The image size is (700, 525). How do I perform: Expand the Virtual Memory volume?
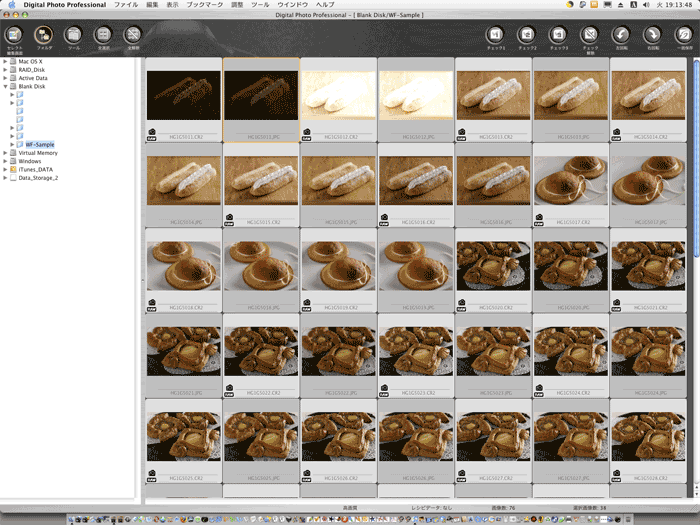5,153
